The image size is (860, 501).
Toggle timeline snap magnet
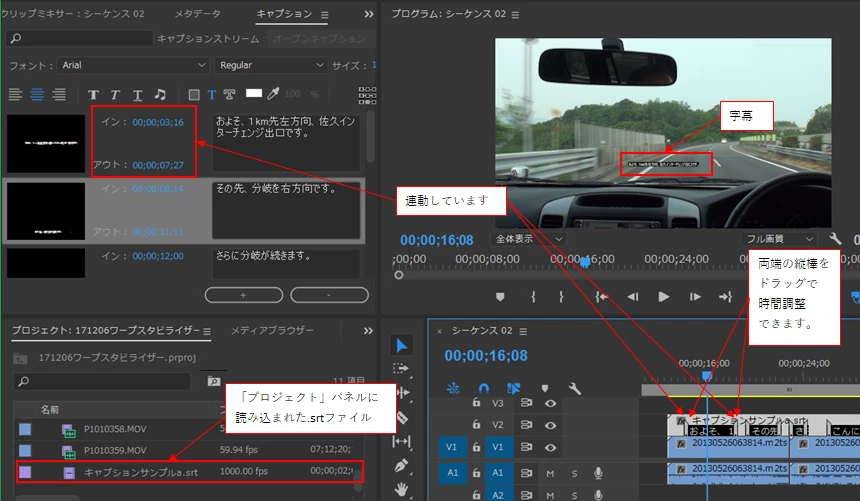(x=483, y=389)
